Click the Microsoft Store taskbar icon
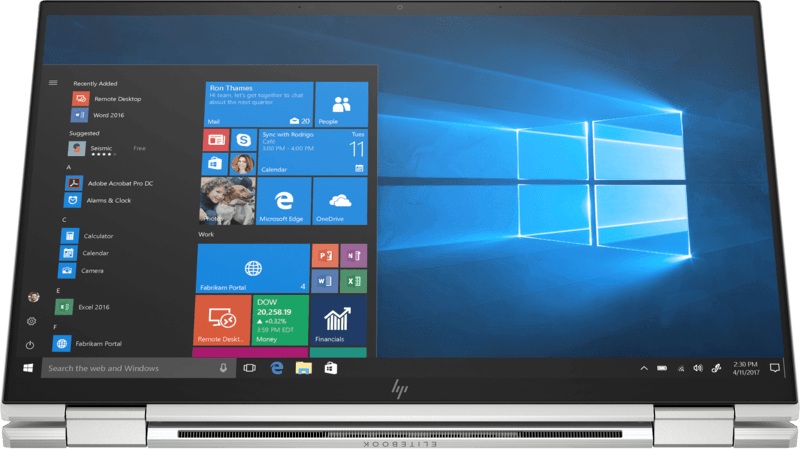 (329, 368)
